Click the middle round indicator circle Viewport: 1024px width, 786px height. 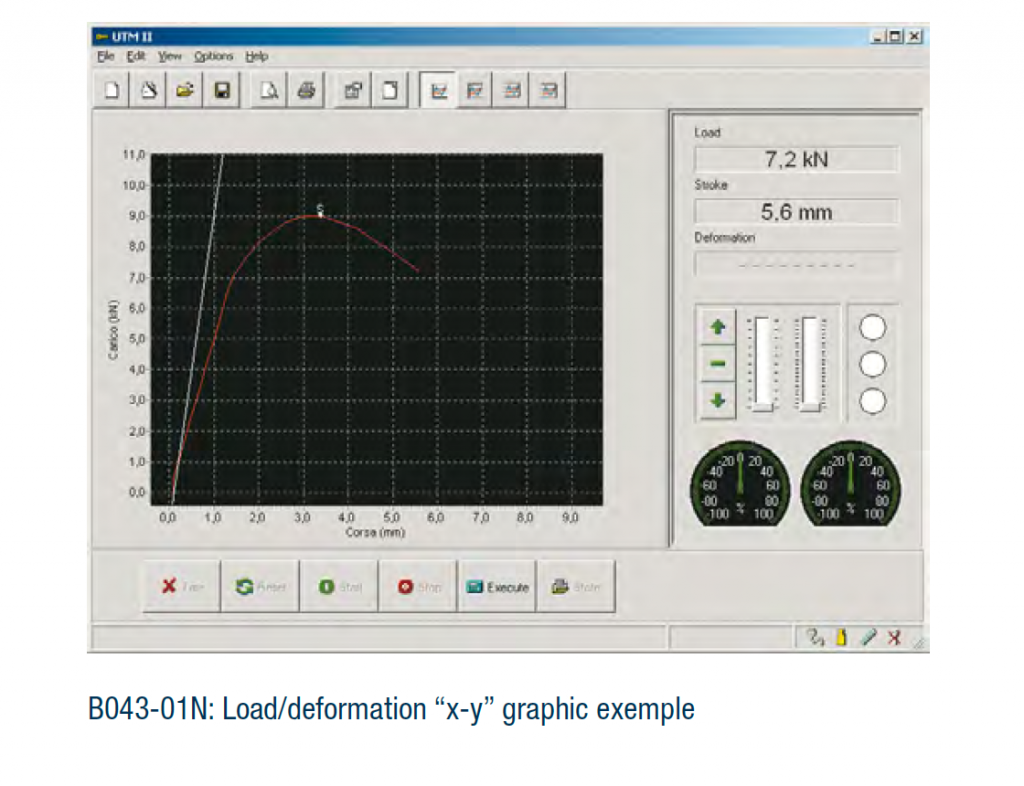(873, 363)
